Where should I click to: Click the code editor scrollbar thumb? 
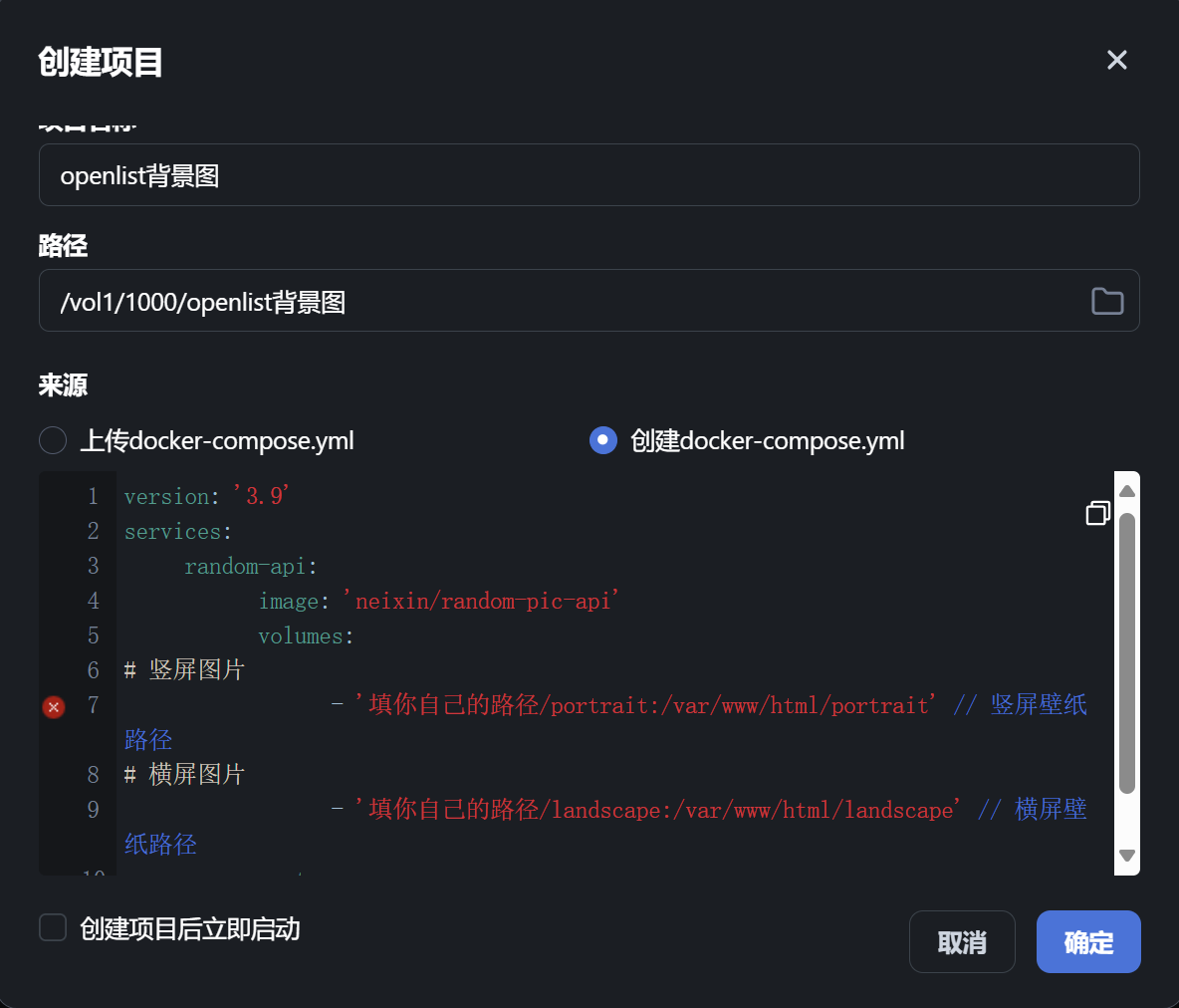(x=1126, y=653)
